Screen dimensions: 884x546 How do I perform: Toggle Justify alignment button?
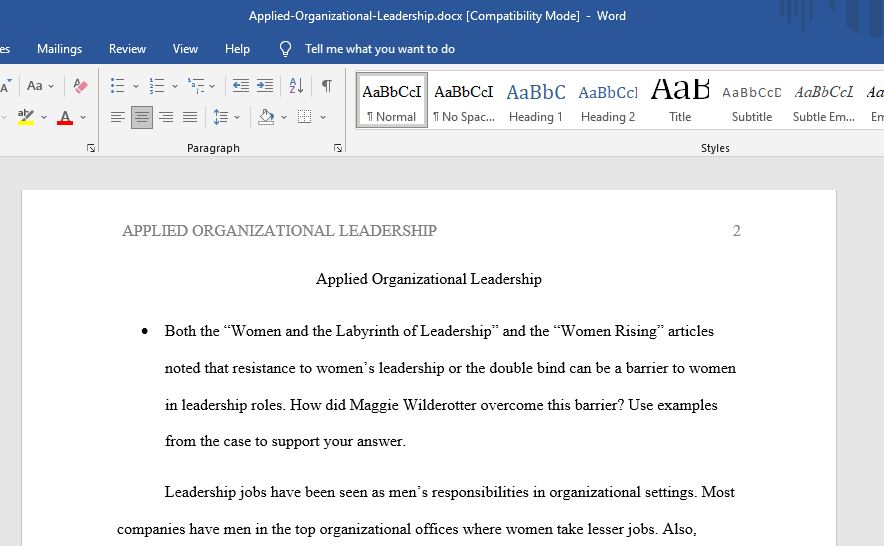[x=190, y=117]
